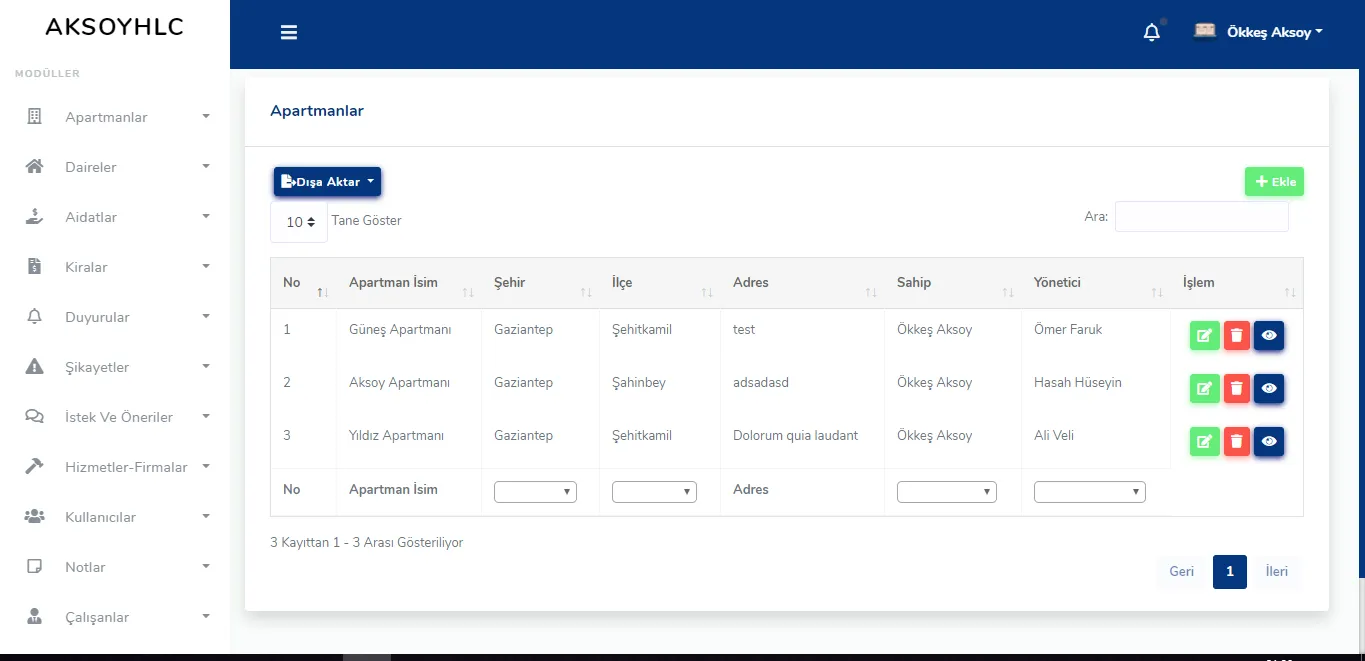Image resolution: width=1365 pixels, height=661 pixels.
Task: Expand the Kiralar sidebar menu
Action: [x=115, y=267]
